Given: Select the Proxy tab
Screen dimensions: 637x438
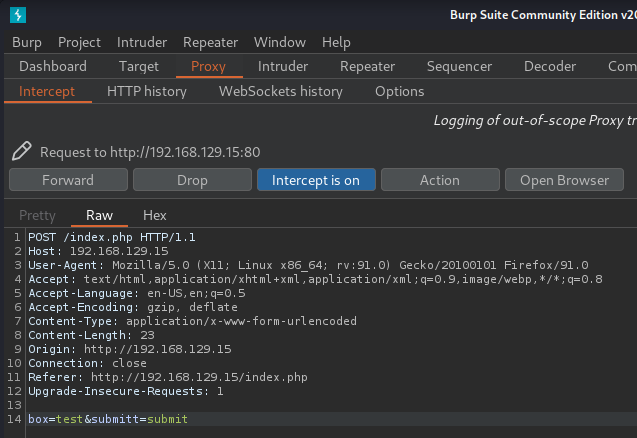Looking at the screenshot, I should (208, 66).
